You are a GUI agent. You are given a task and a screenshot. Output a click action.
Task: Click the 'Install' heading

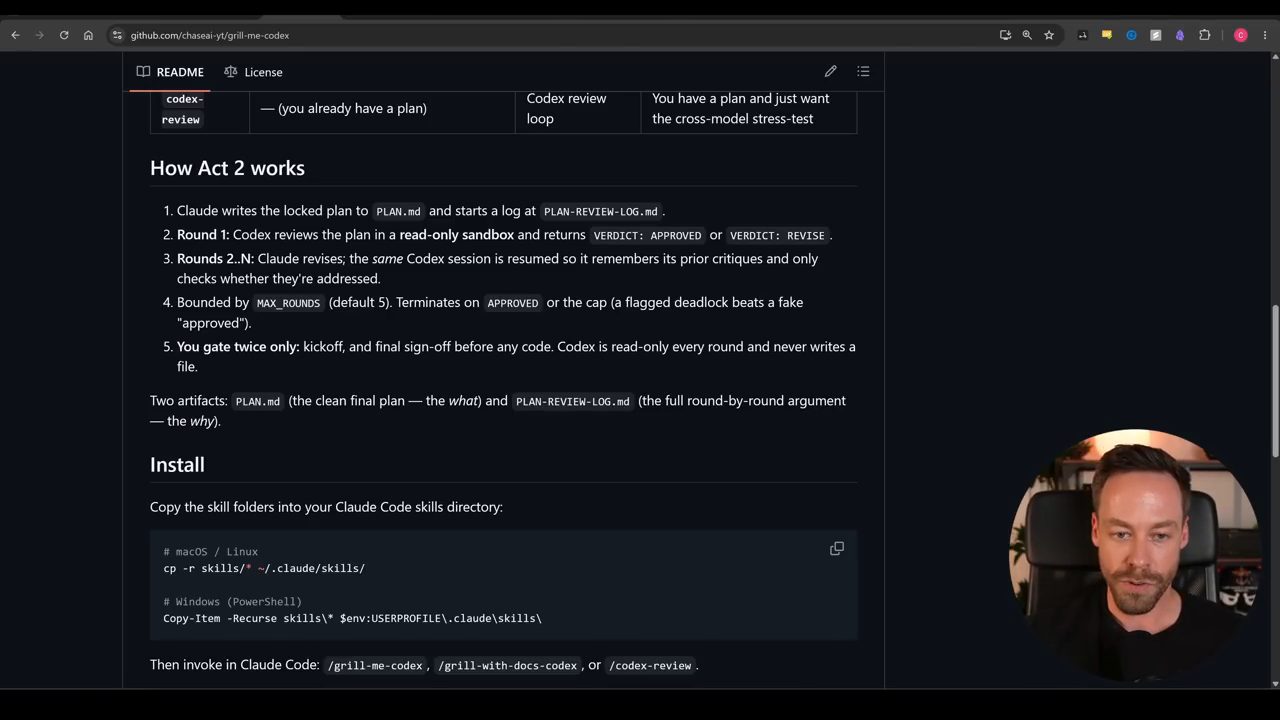[177, 465]
